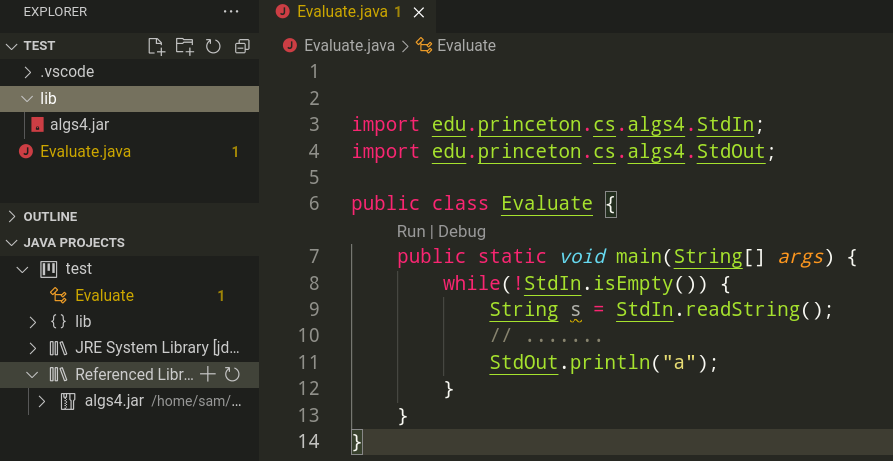Expand the OUTLINE panel
The width and height of the screenshot is (893, 461).
point(11,217)
